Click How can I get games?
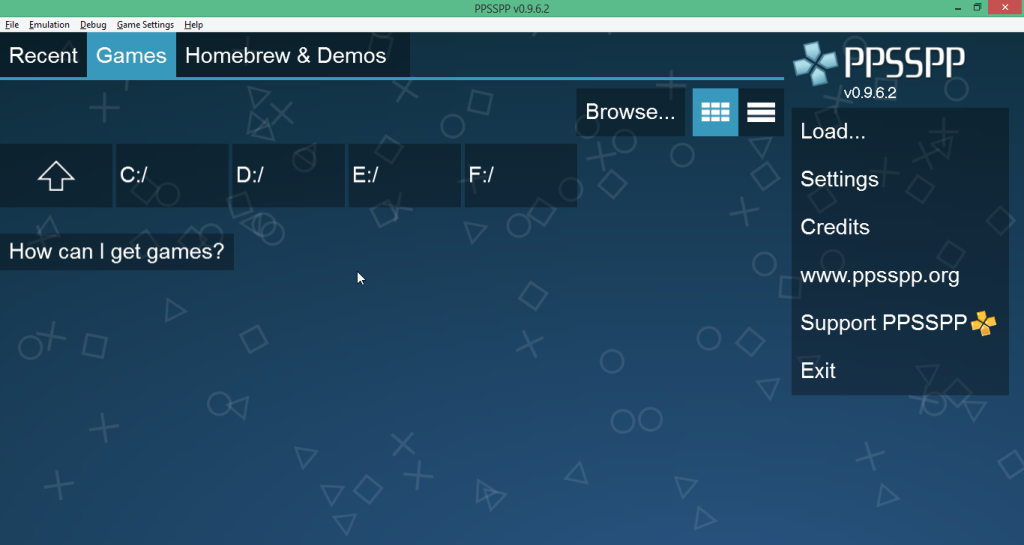 pyautogui.click(x=116, y=252)
